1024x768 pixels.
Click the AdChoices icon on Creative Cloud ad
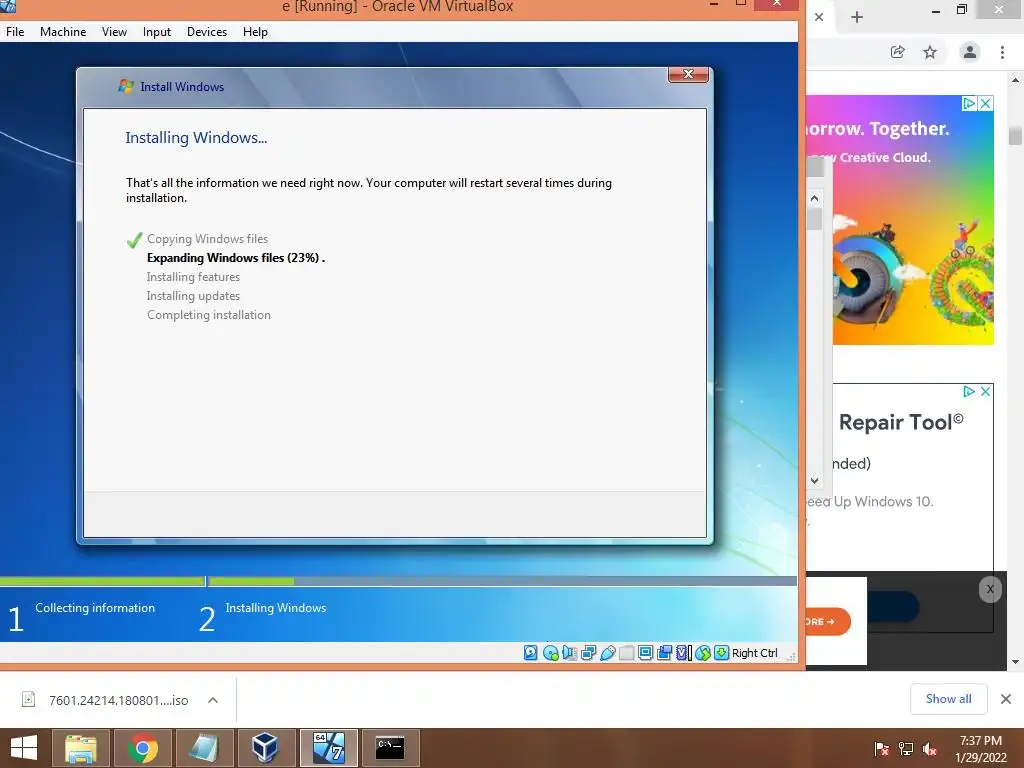[x=970, y=103]
